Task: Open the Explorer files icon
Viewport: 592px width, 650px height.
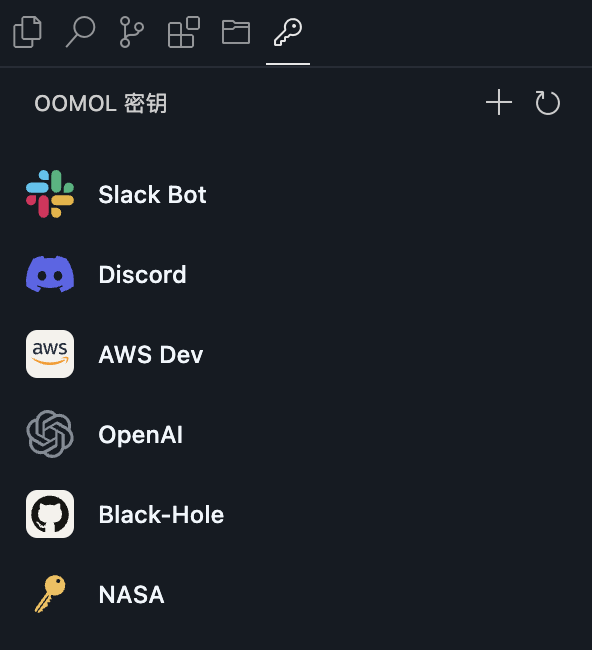Action: (x=27, y=32)
